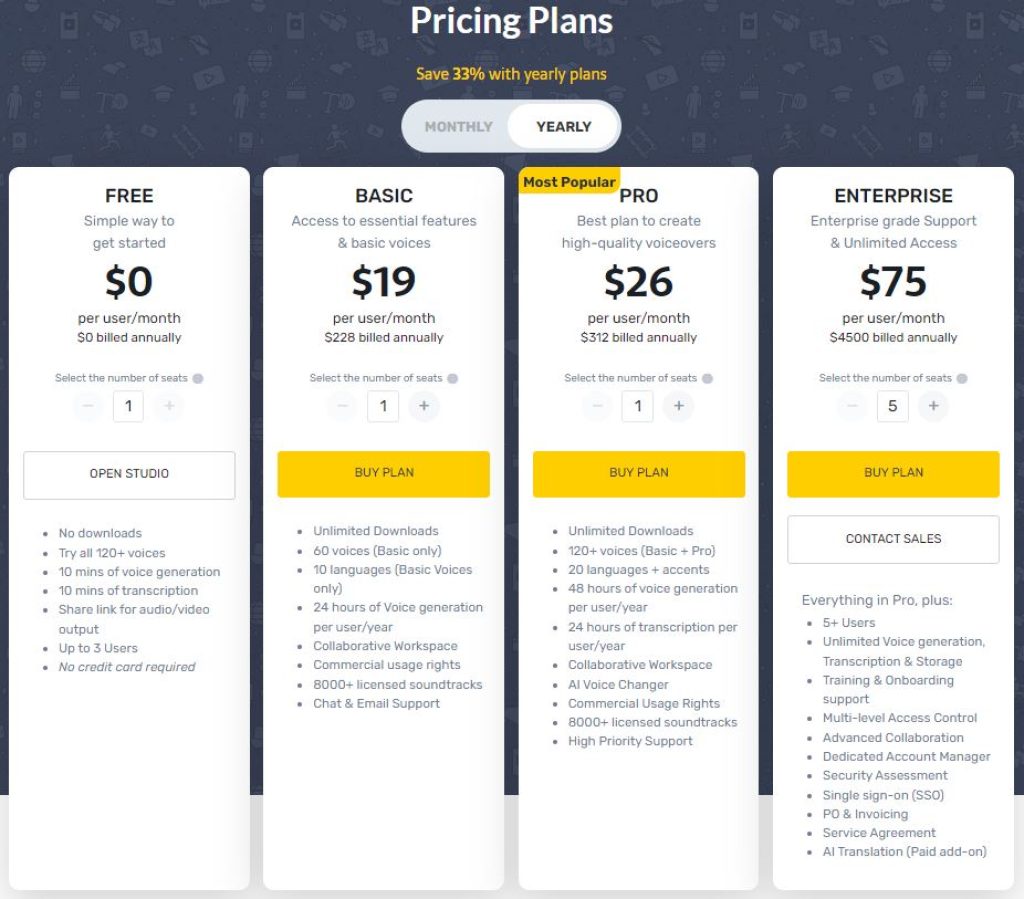Viewport: 1024px width, 899px height.
Task: Increase seat count for Basic plan
Action: (425, 407)
